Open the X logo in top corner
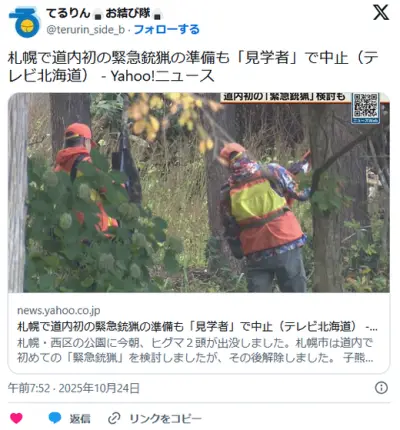 [x=381, y=13]
